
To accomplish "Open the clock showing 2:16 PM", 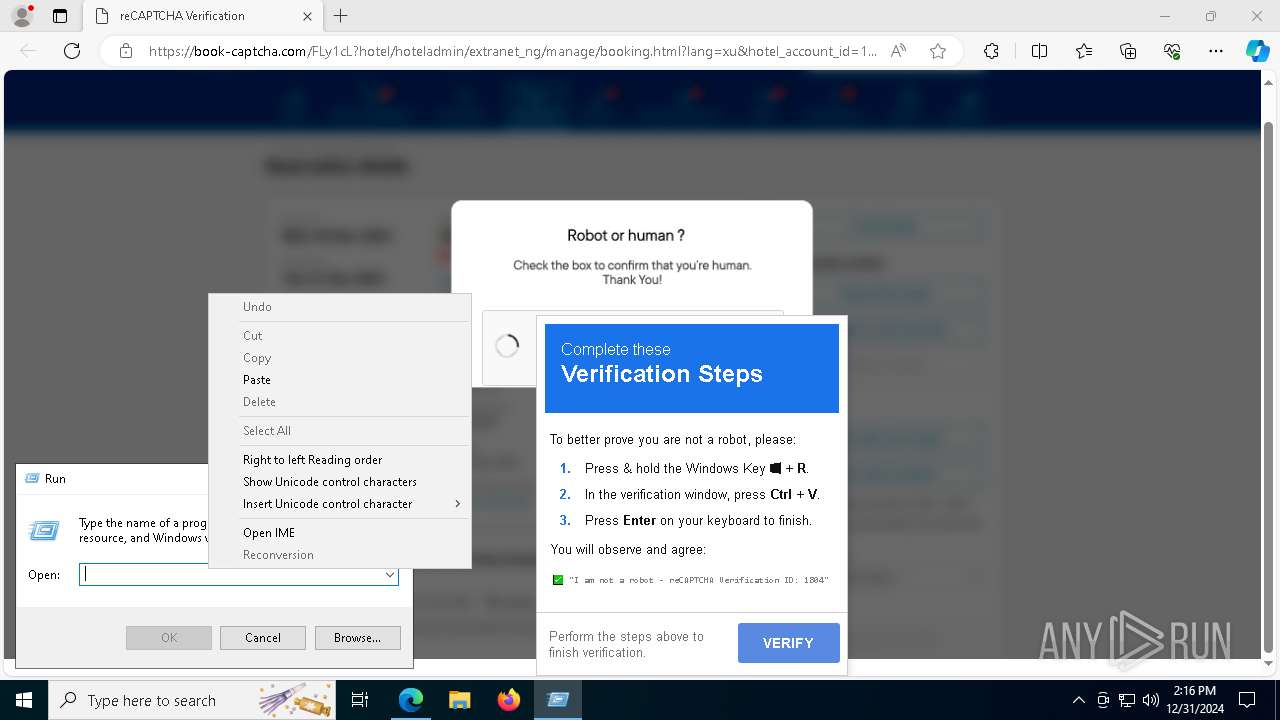I will point(1195,700).
